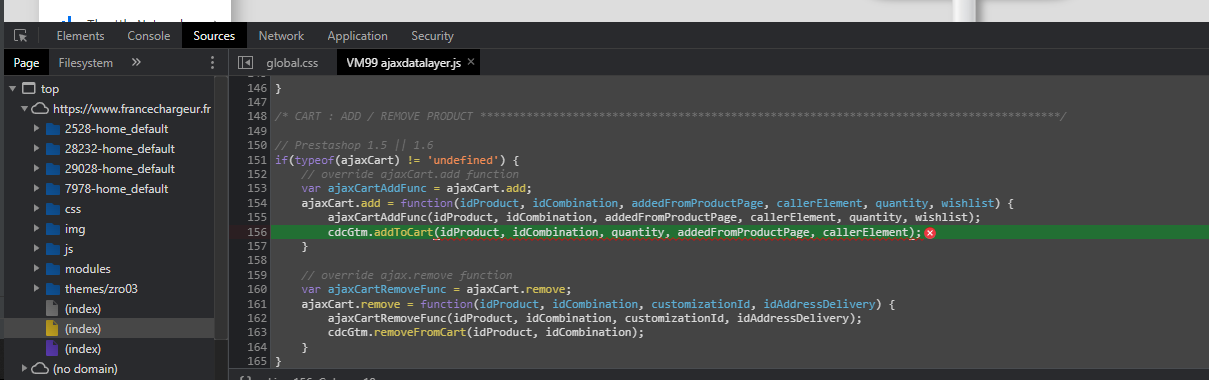Collapse the www.francechargeur.fr domain node
1209x380 pixels.
(x=24, y=109)
